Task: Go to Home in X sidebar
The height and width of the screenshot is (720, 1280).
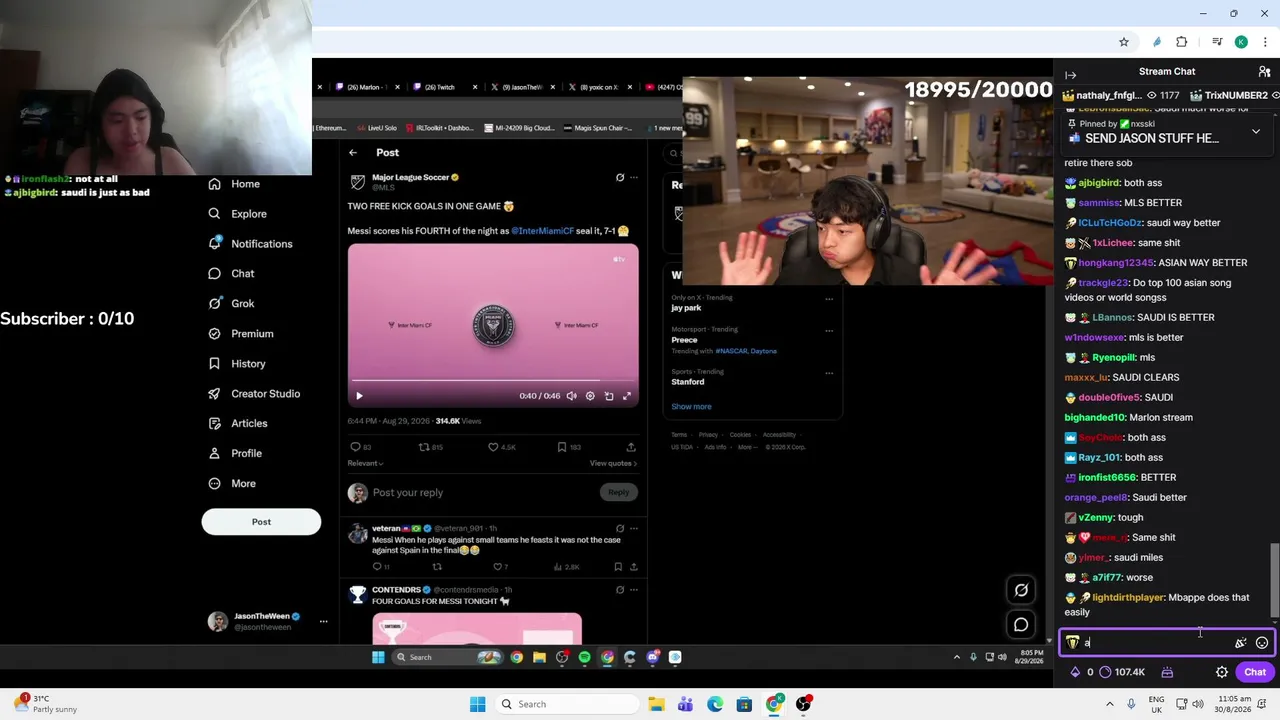Action: pyautogui.click(x=234, y=184)
